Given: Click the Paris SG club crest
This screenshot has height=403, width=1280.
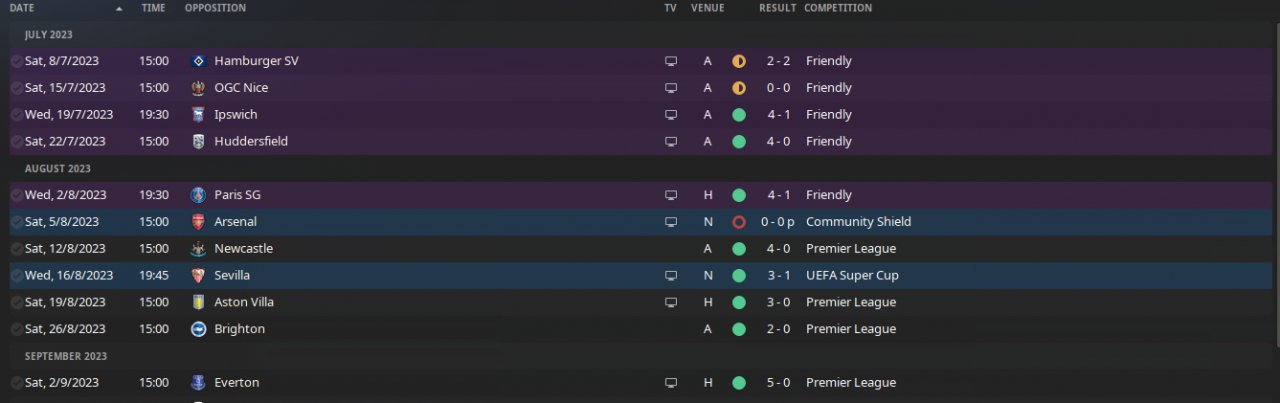Looking at the screenshot, I should tap(197, 195).
